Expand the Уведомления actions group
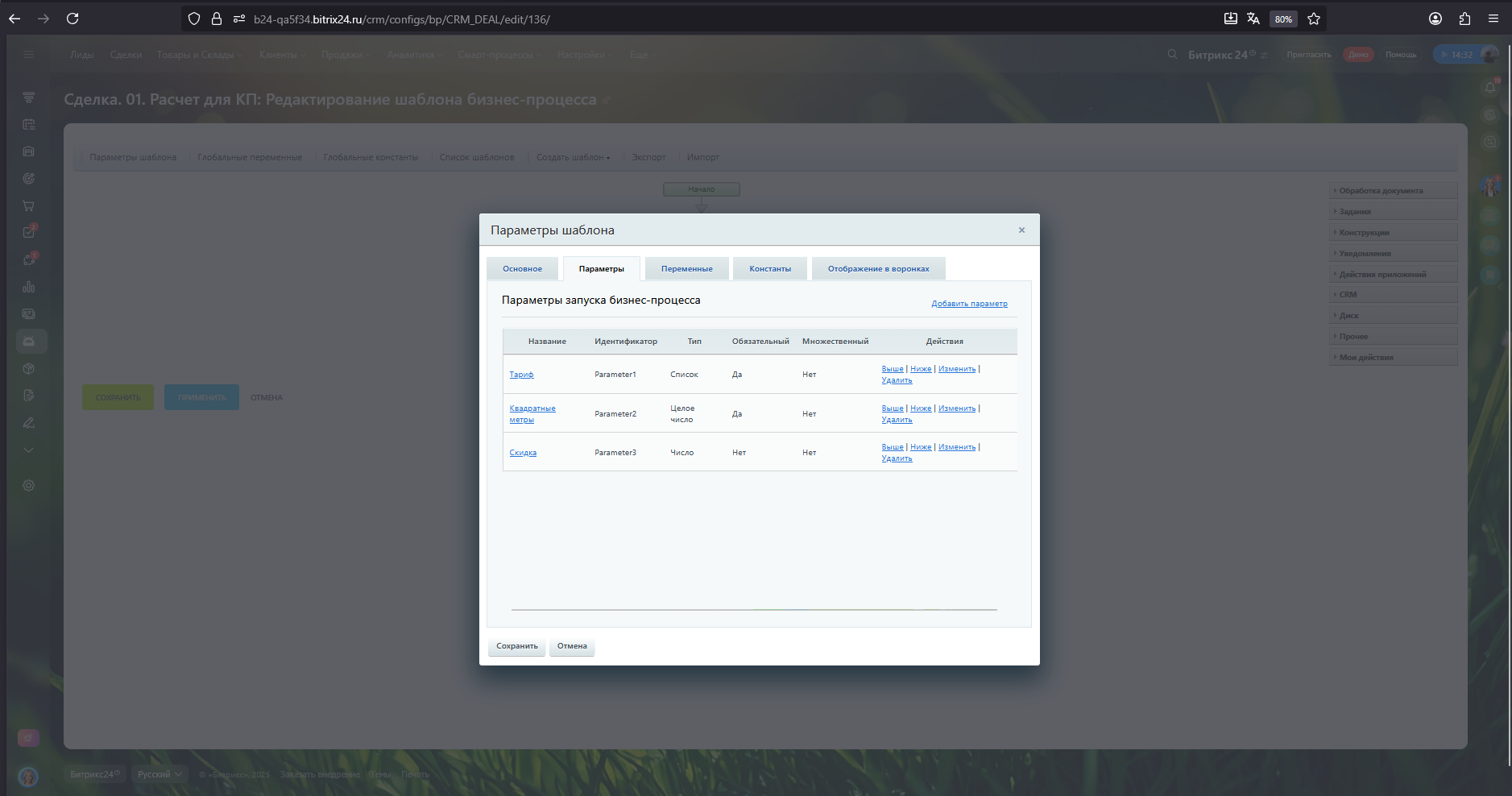This screenshot has height=796, width=1512. pos(1393,254)
